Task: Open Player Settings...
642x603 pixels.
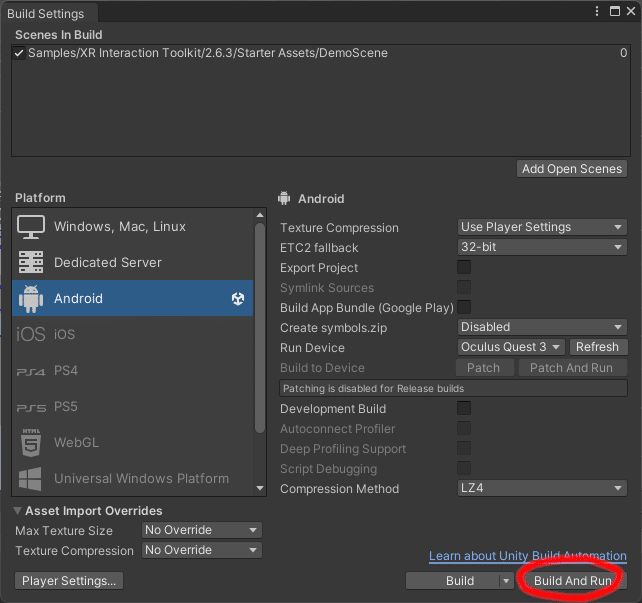Action: [69, 581]
